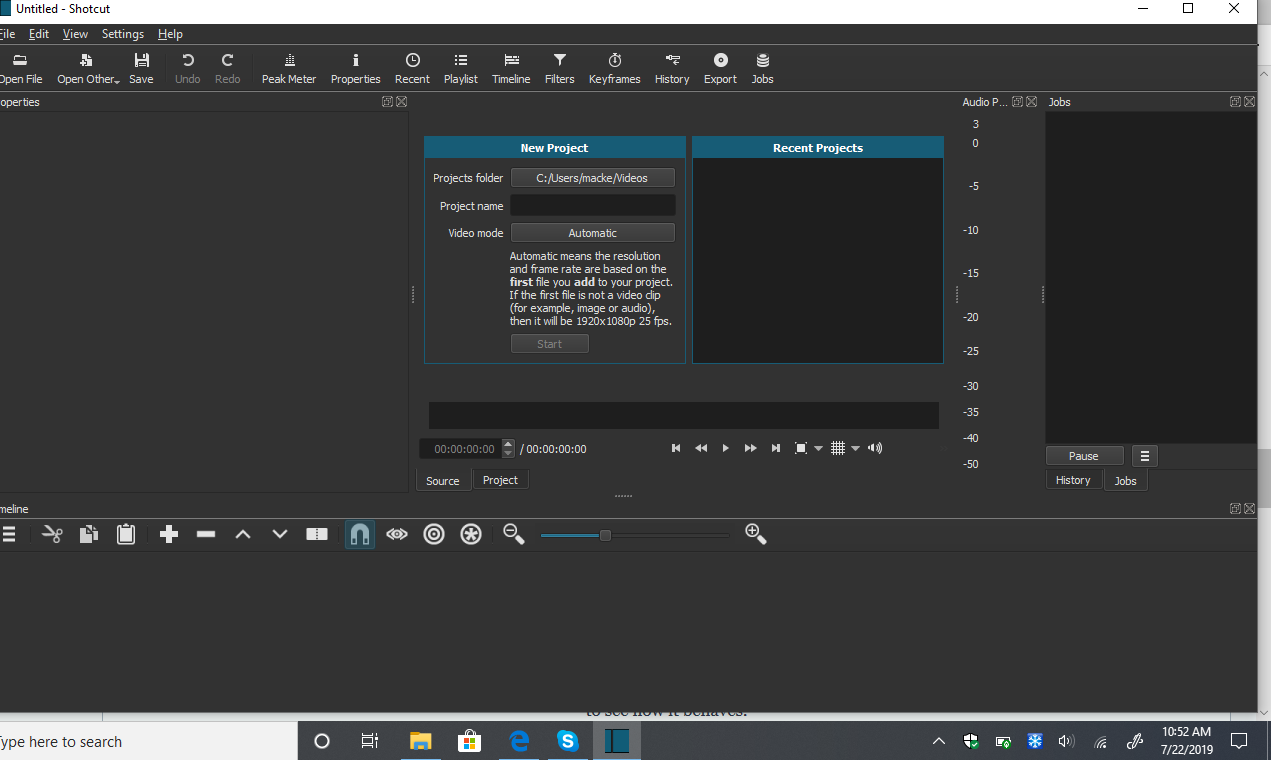This screenshot has width=1271, height=760.
Task: Click the current timecode field
Action: pos(460,449)
